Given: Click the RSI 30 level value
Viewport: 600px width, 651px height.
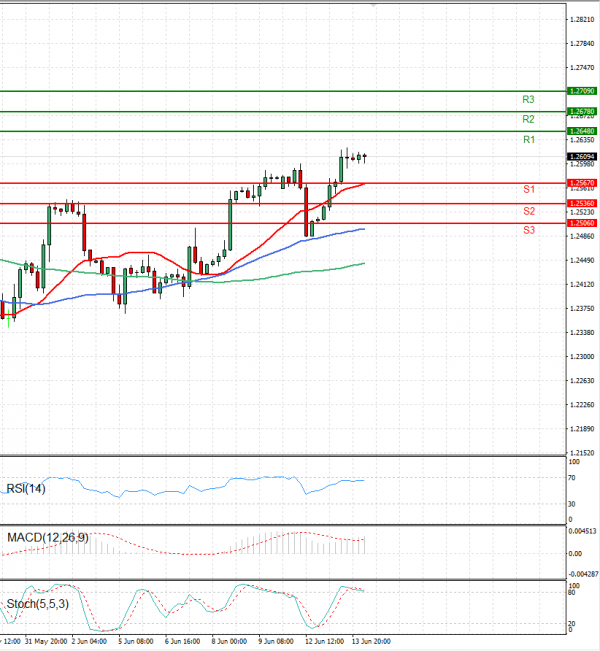Looking at the screenshot, I should pyautogui.click(x=572, y=504).
